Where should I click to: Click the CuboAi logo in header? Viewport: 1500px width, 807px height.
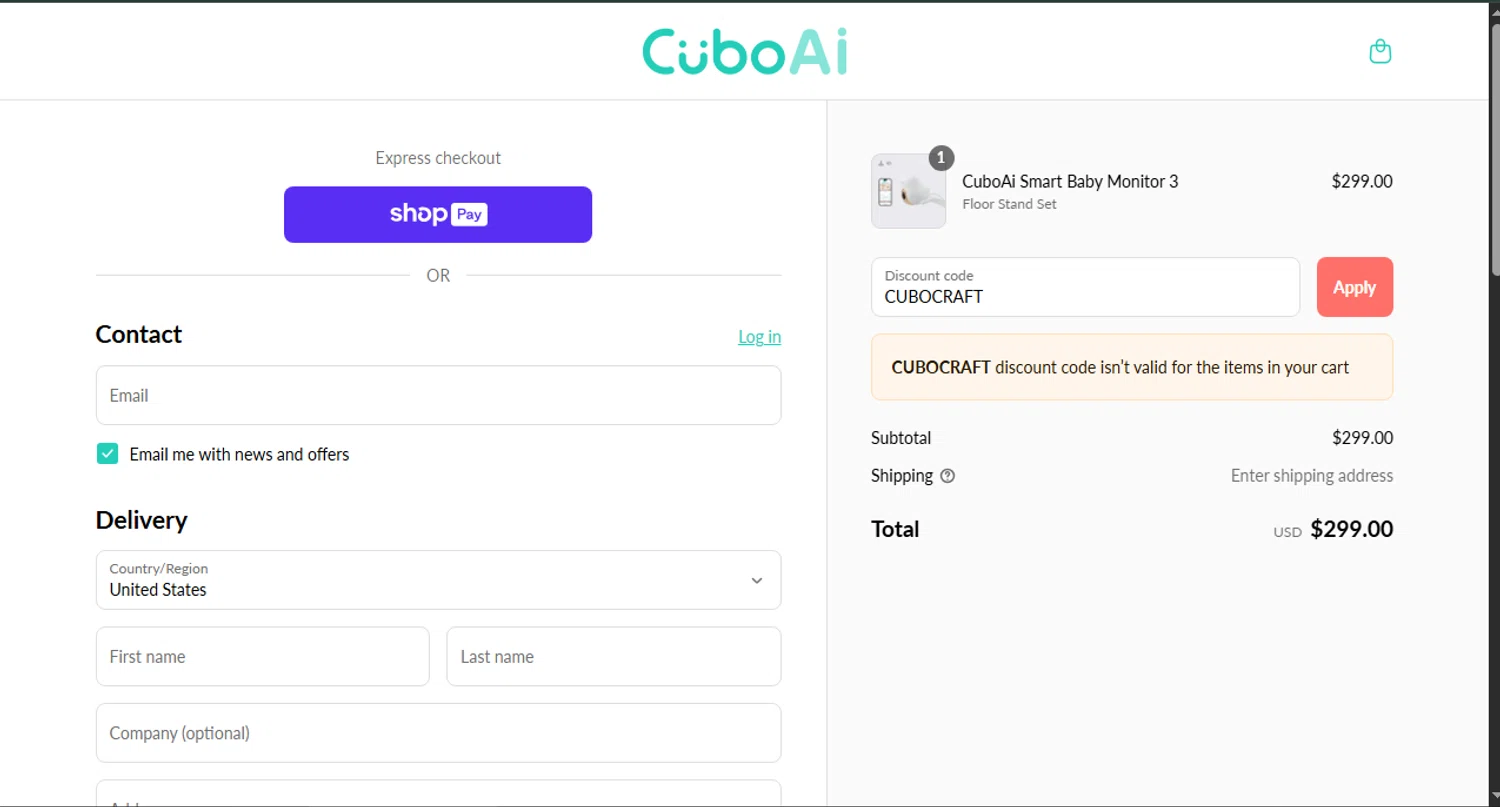point(744,52)
